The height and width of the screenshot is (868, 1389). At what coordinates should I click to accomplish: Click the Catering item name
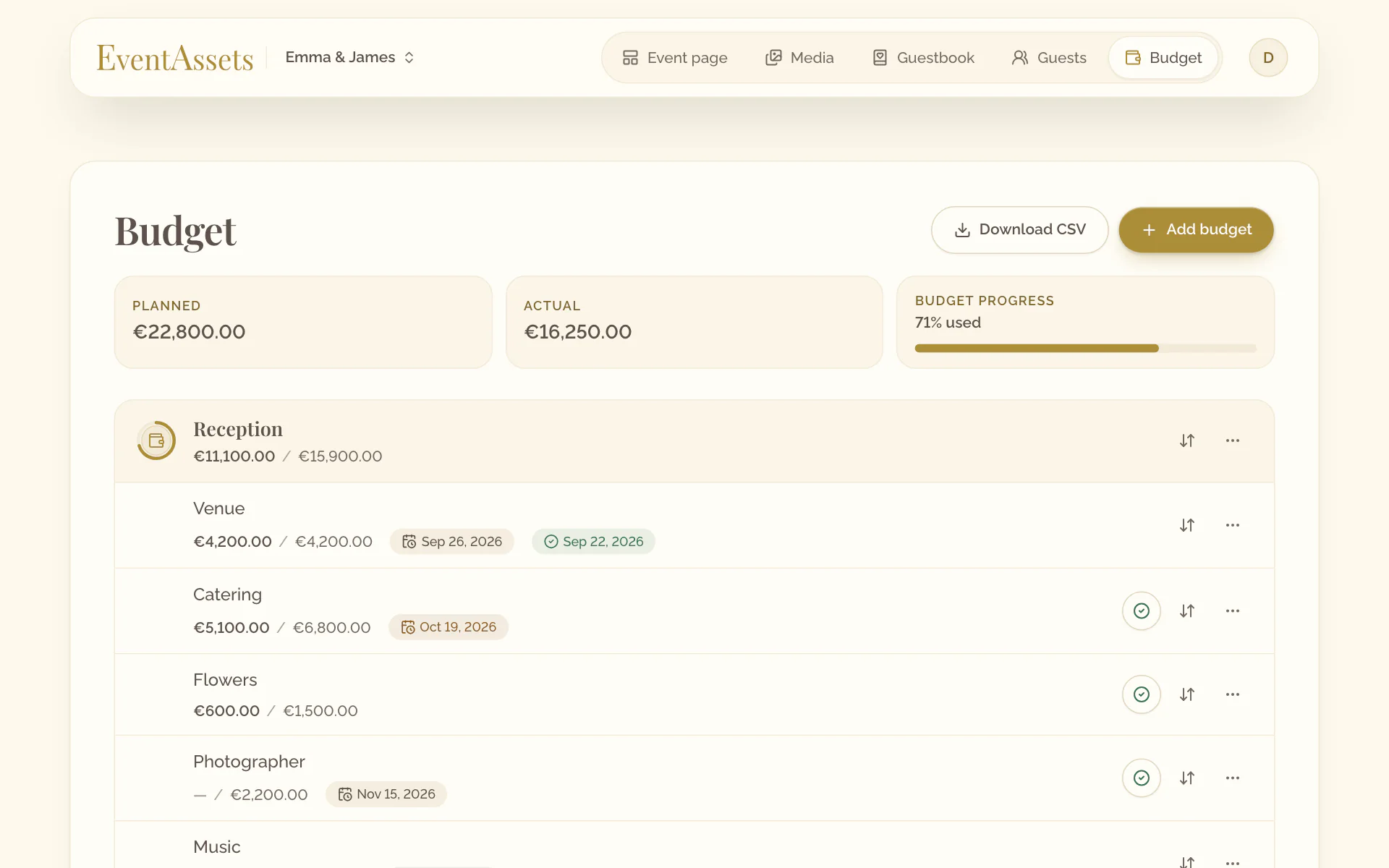(x=227, y=595)
